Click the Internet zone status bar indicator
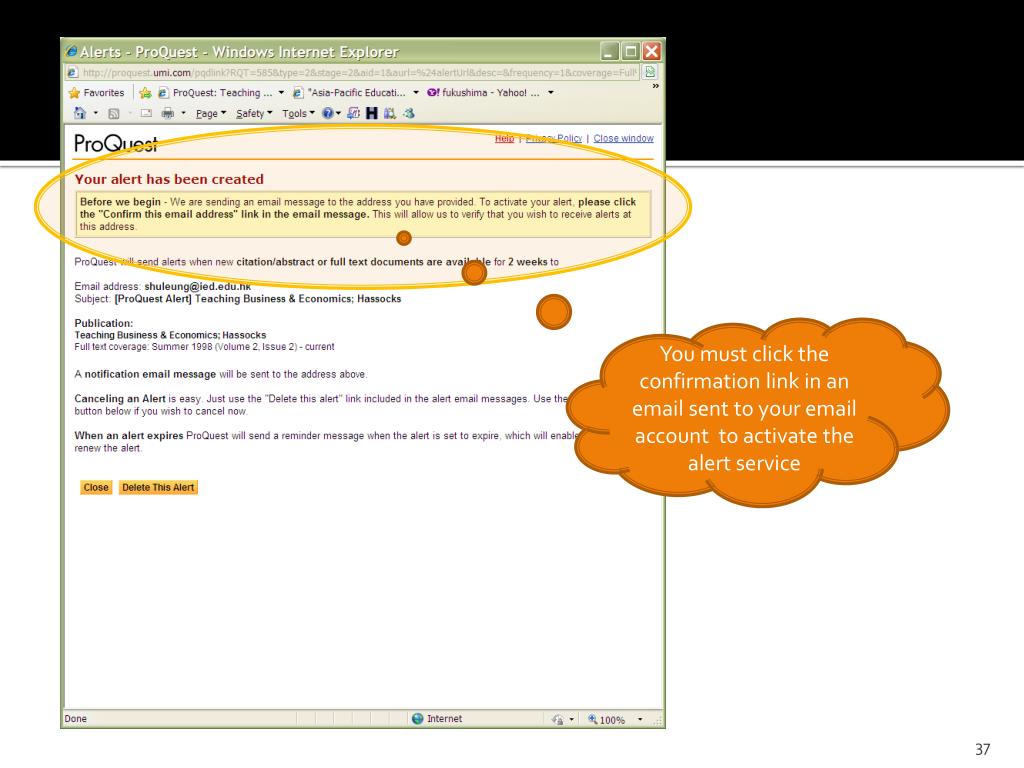Viewport: 1024px width, 768px height. pyautogui.click(x=437, y=718)
